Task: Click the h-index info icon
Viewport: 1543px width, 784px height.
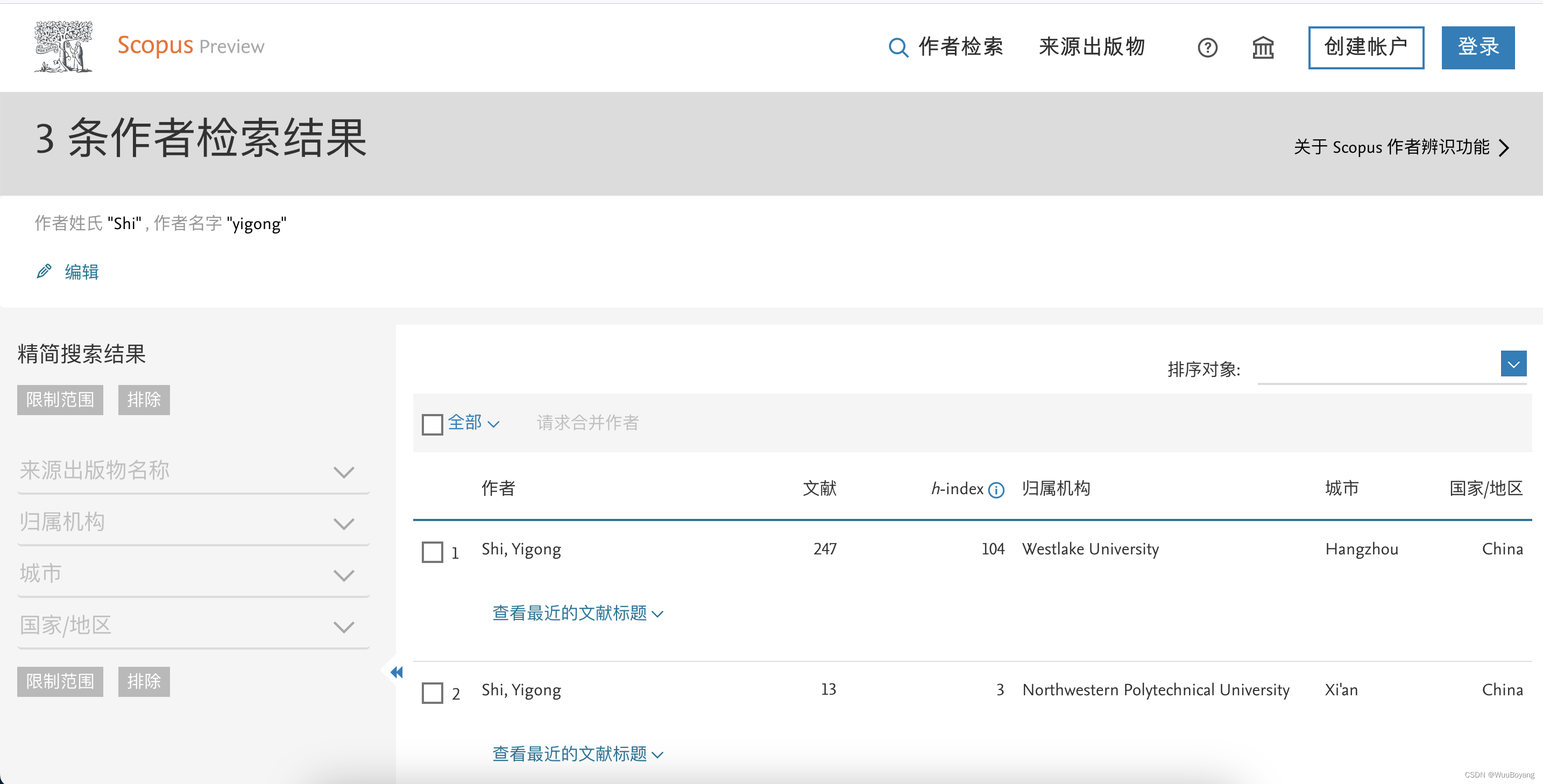Action: pos(996,490)
